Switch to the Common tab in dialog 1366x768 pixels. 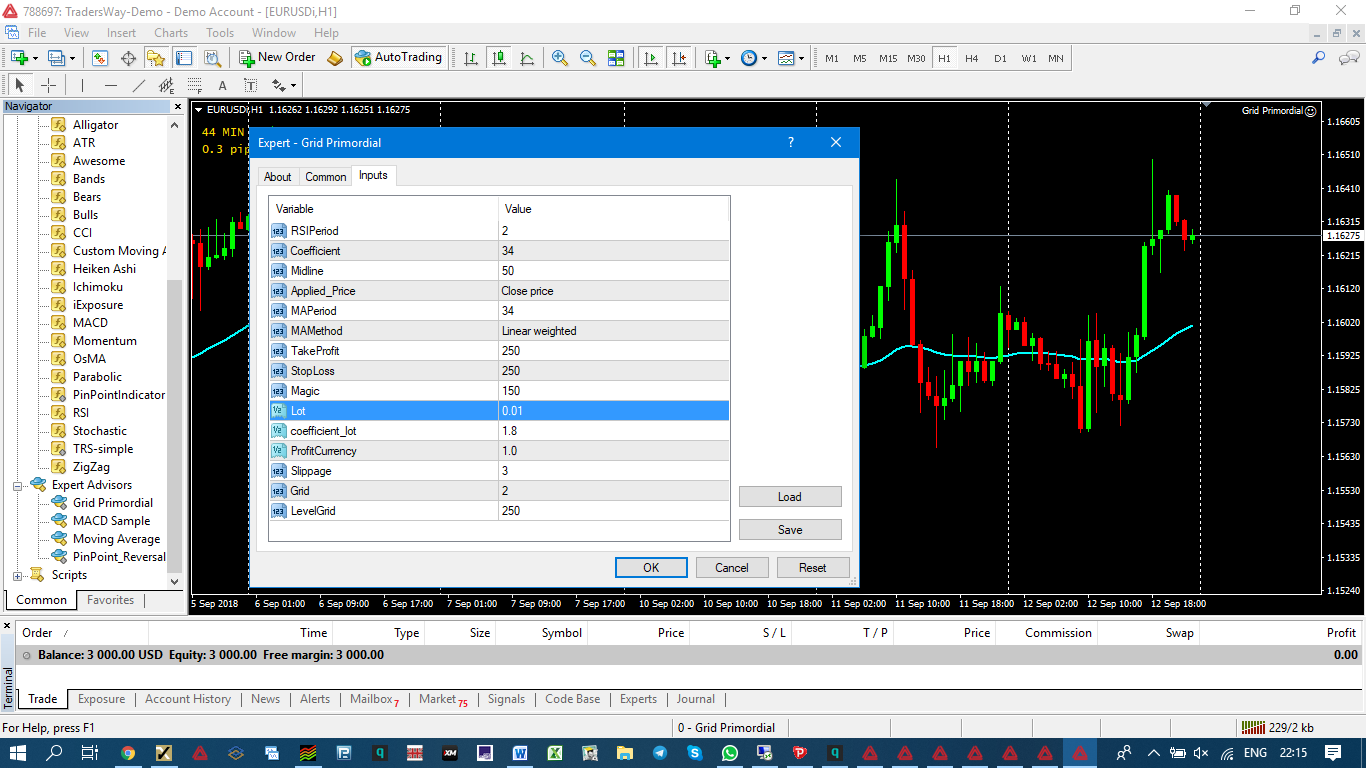point(326,177)
